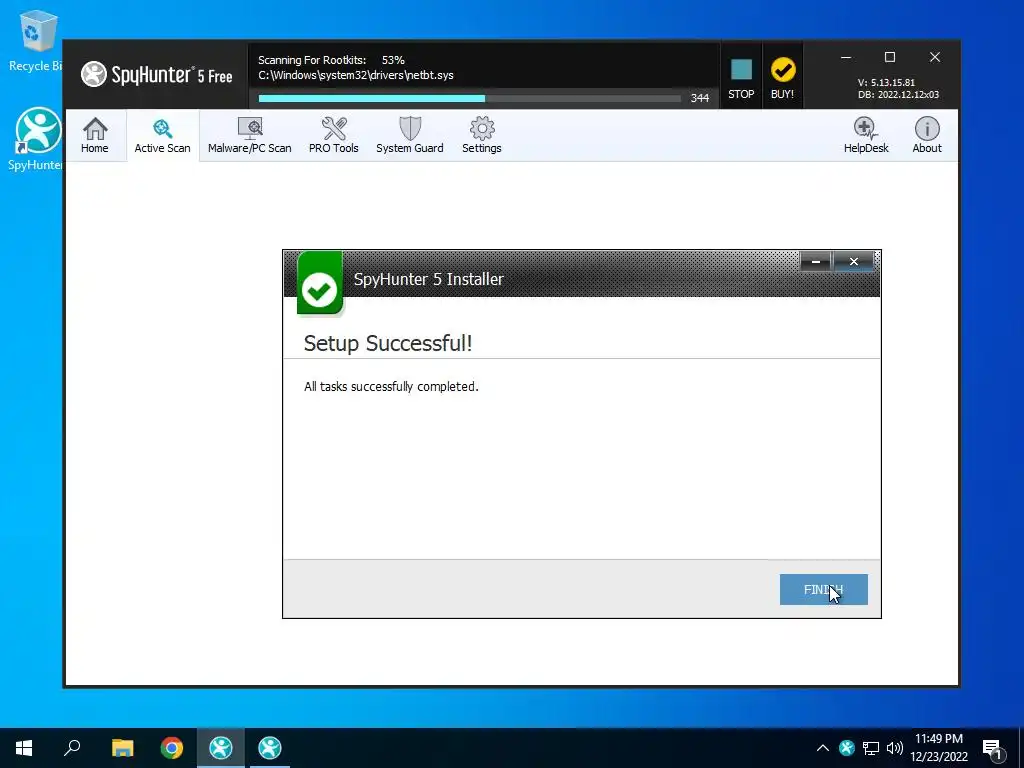This screenshot has width=1024, height=768.
Task: Open the volume tray icon
Action: pyautogui.click(x=895, y=748)
